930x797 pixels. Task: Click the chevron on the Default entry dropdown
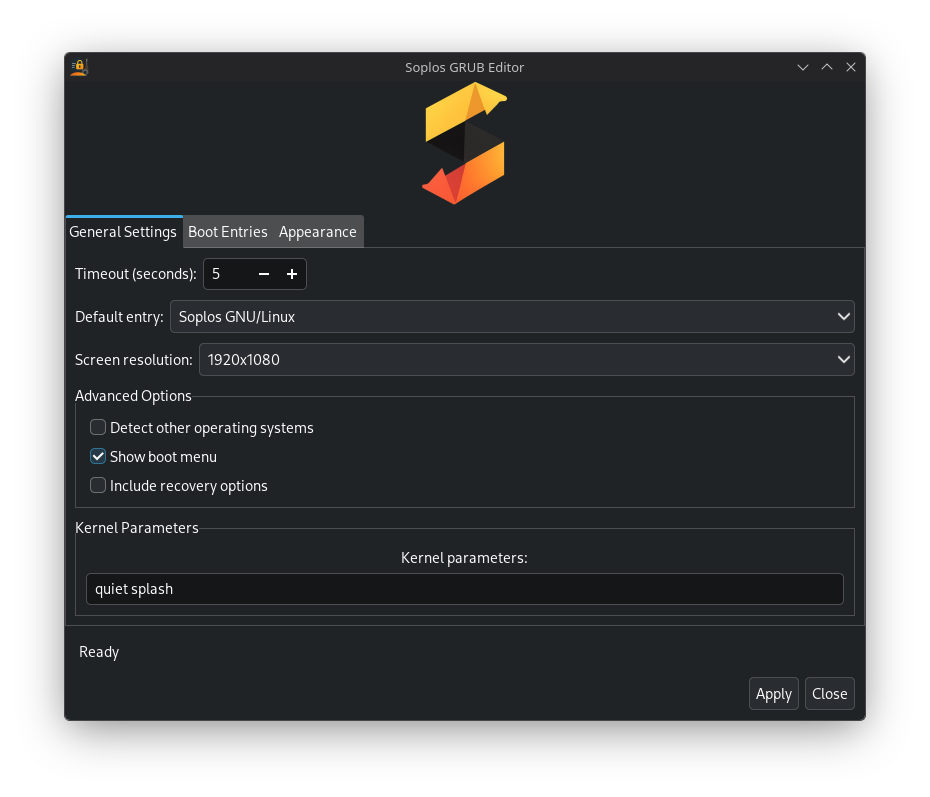point(843,316)
